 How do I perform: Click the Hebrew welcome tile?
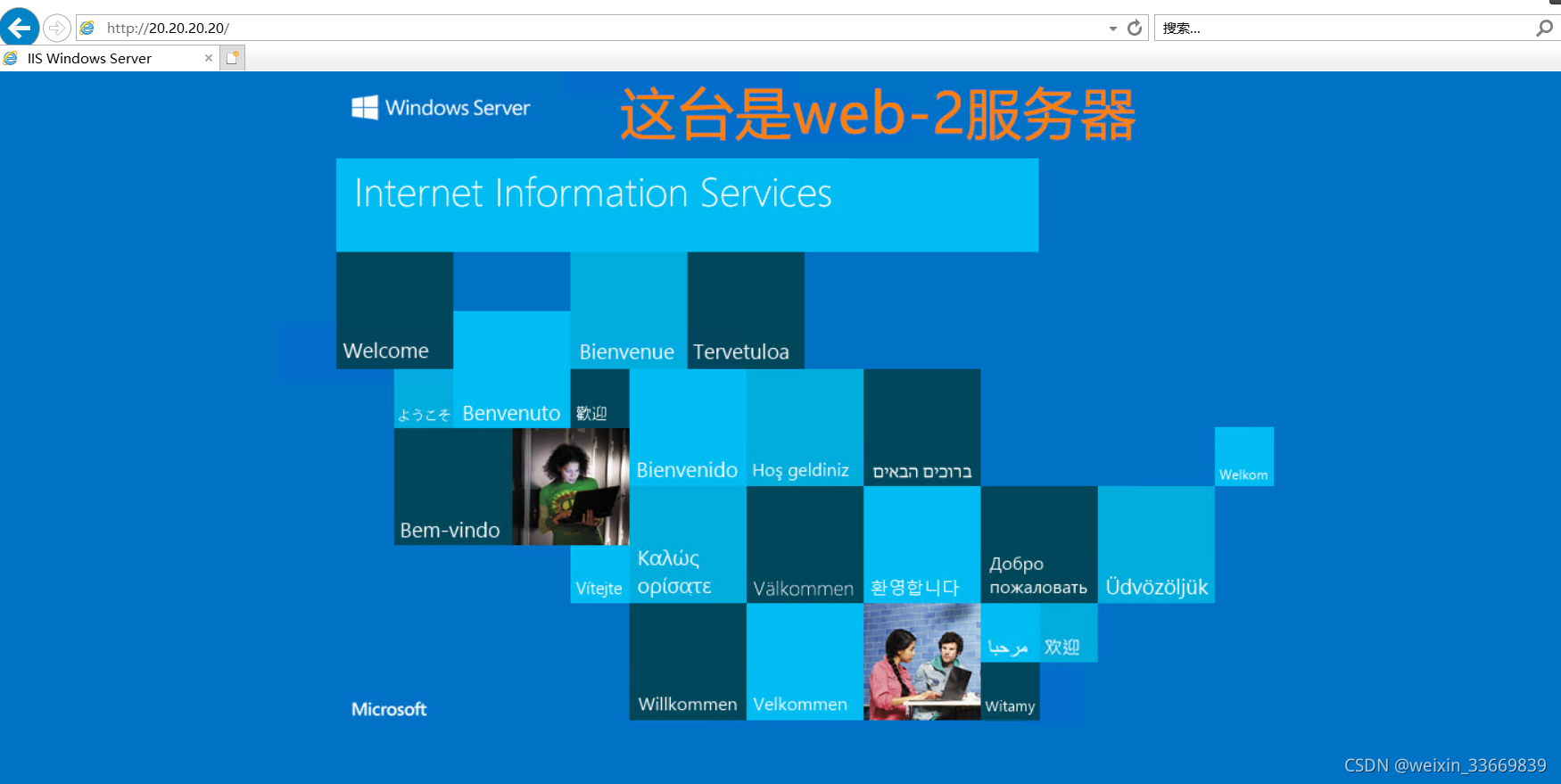tap(921, 427)
